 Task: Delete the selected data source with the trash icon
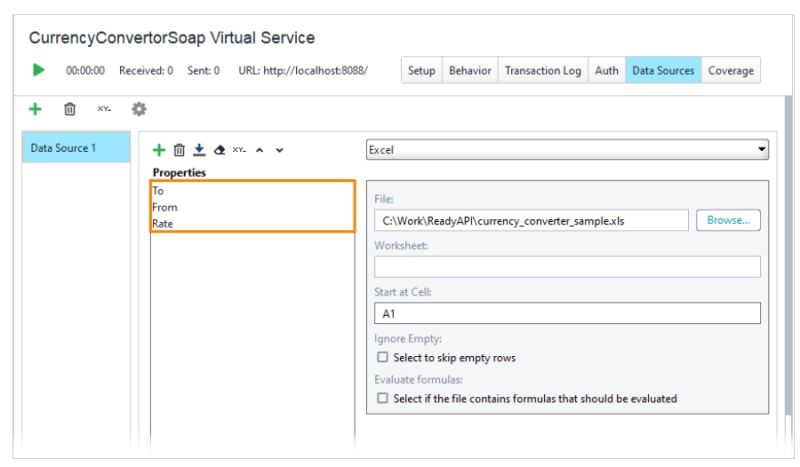coord(69,109)
